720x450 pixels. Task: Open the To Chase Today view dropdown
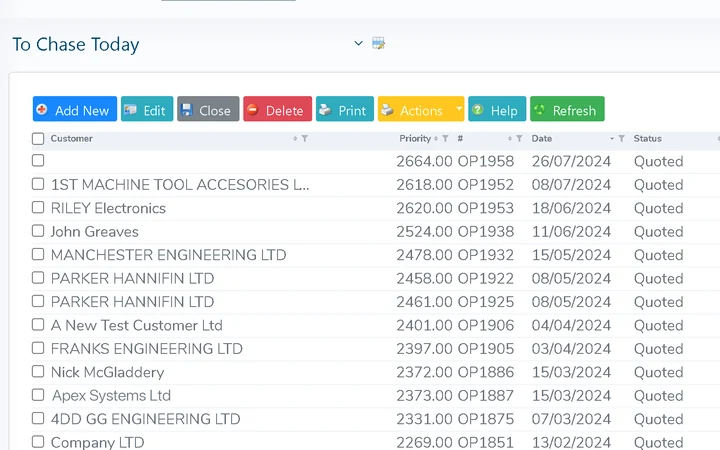(359, 43)
